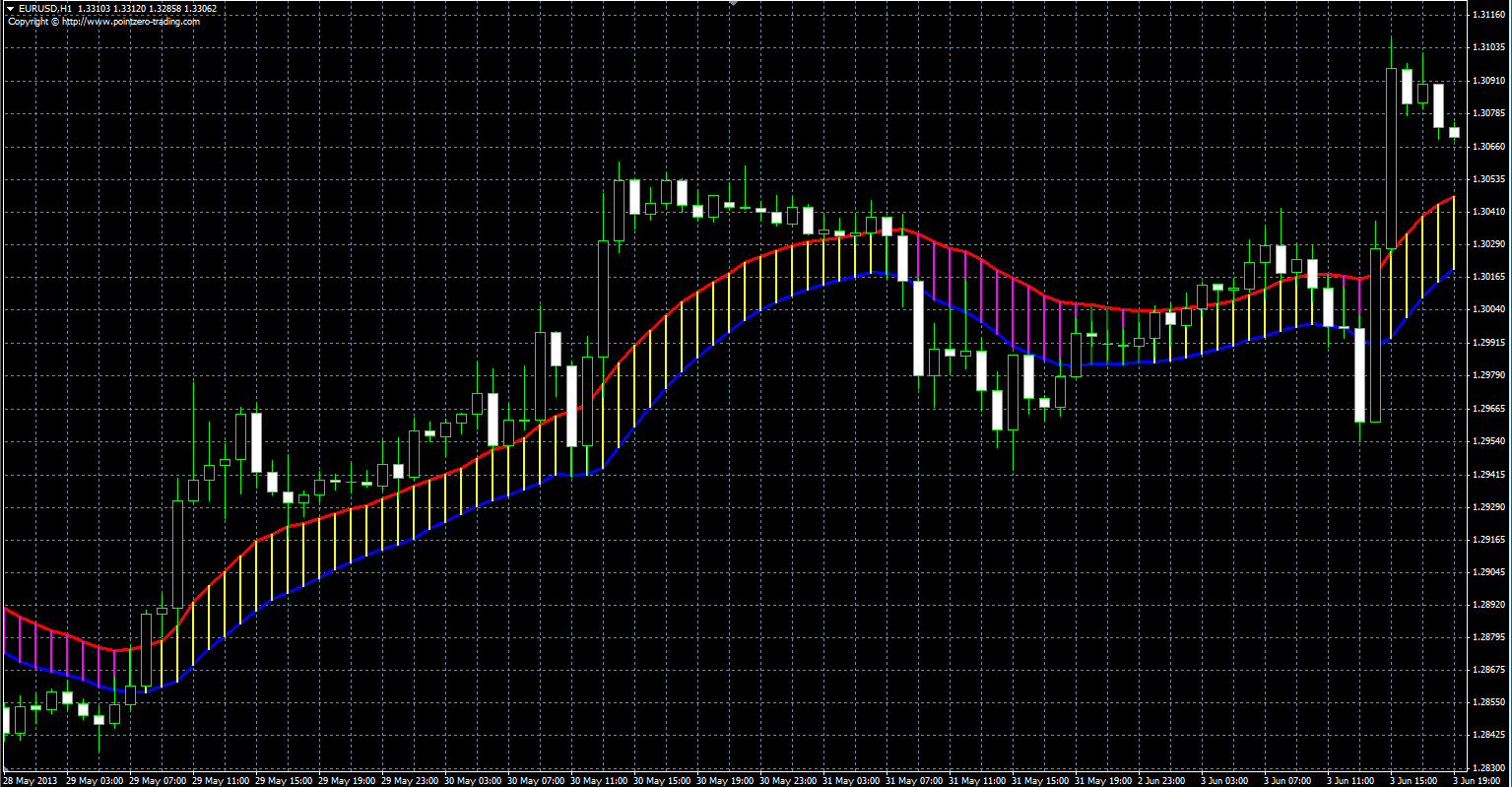This screenshot has height=787, width=1512.
Task: Click the 29 May 03:00 time label
Action: click(x=96, y=780)
